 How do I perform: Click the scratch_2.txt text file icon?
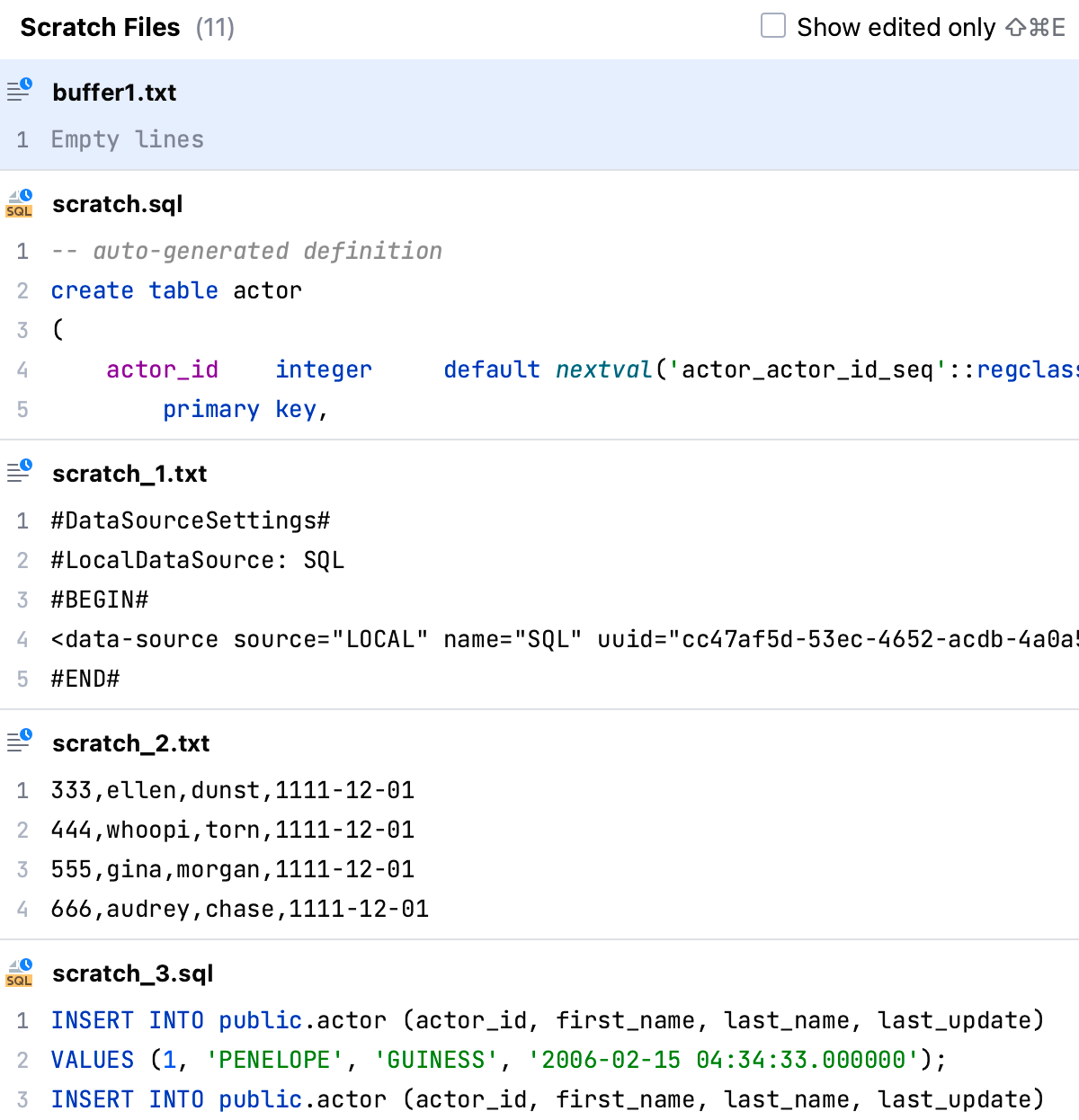(x=20, y=741)
